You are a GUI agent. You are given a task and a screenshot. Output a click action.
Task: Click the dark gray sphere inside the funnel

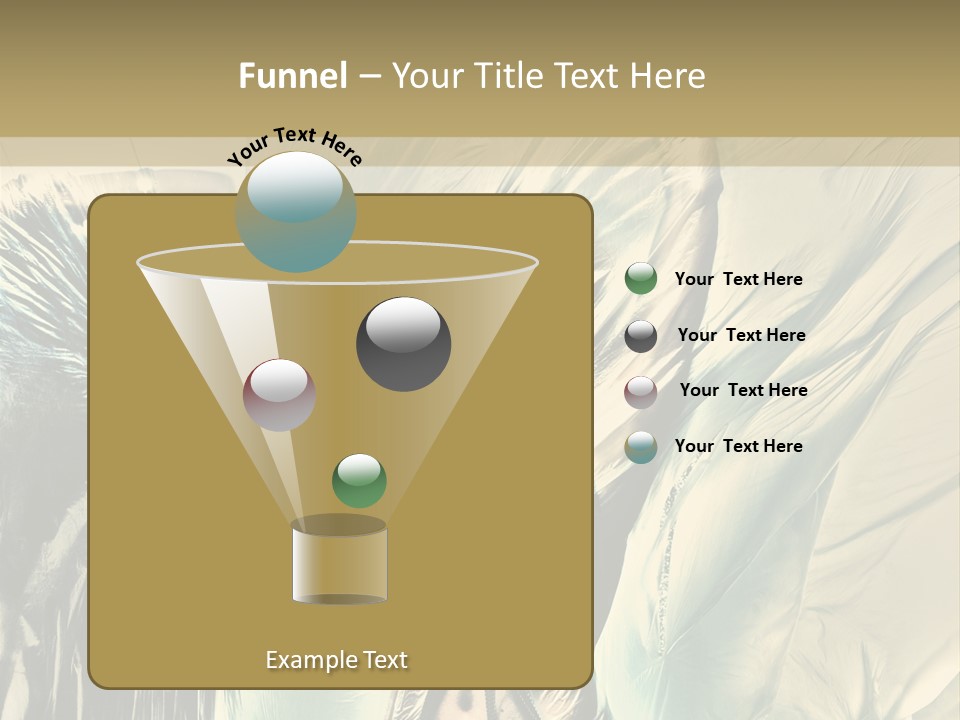click(x=405, y=345)
